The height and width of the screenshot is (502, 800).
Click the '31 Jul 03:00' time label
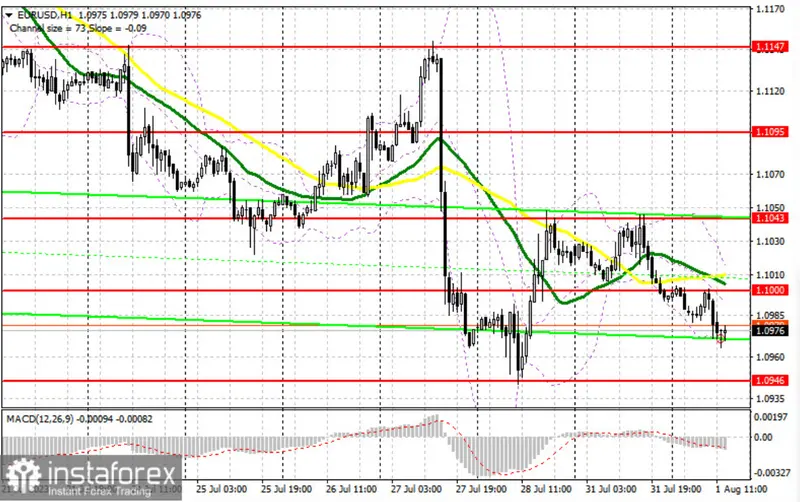[x=611, y=489]
